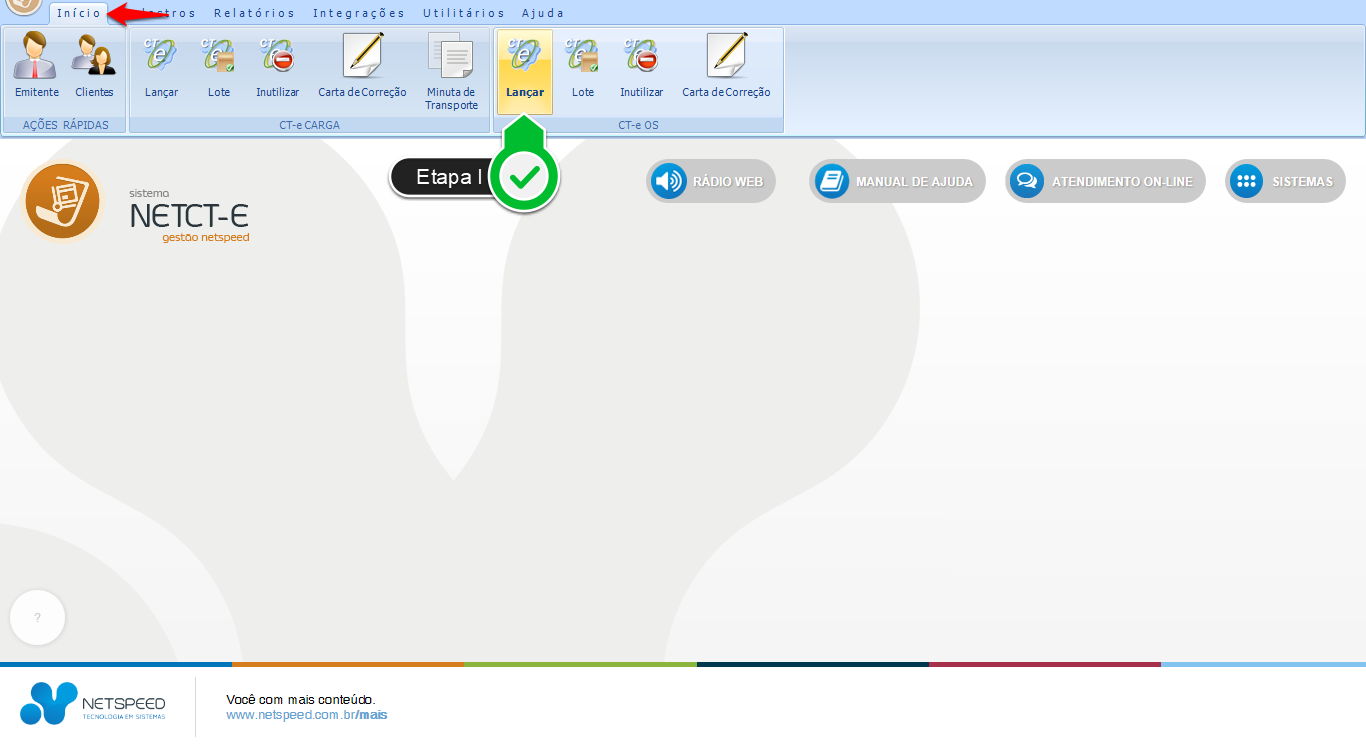Image resolution: width=1366 pixels, height=745 pixels.
Task: Click the RÁDIO WEB button
Action: click(x=711, y=182)
